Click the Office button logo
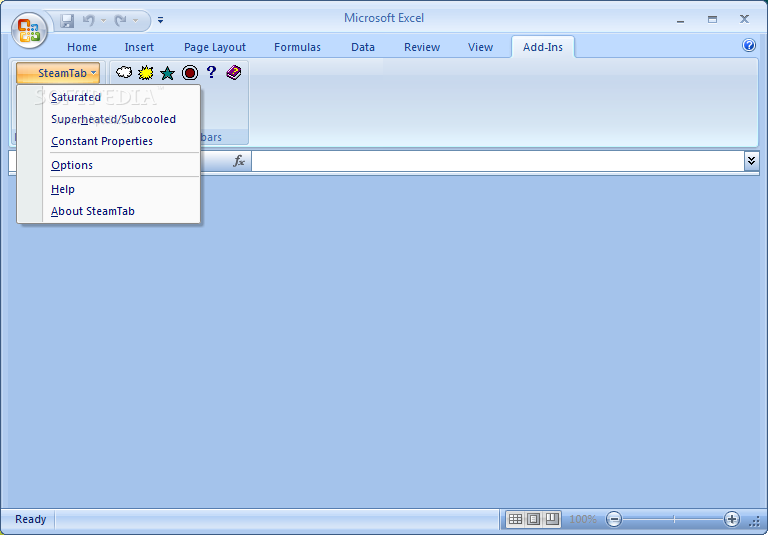 click(x=29, y=30)
